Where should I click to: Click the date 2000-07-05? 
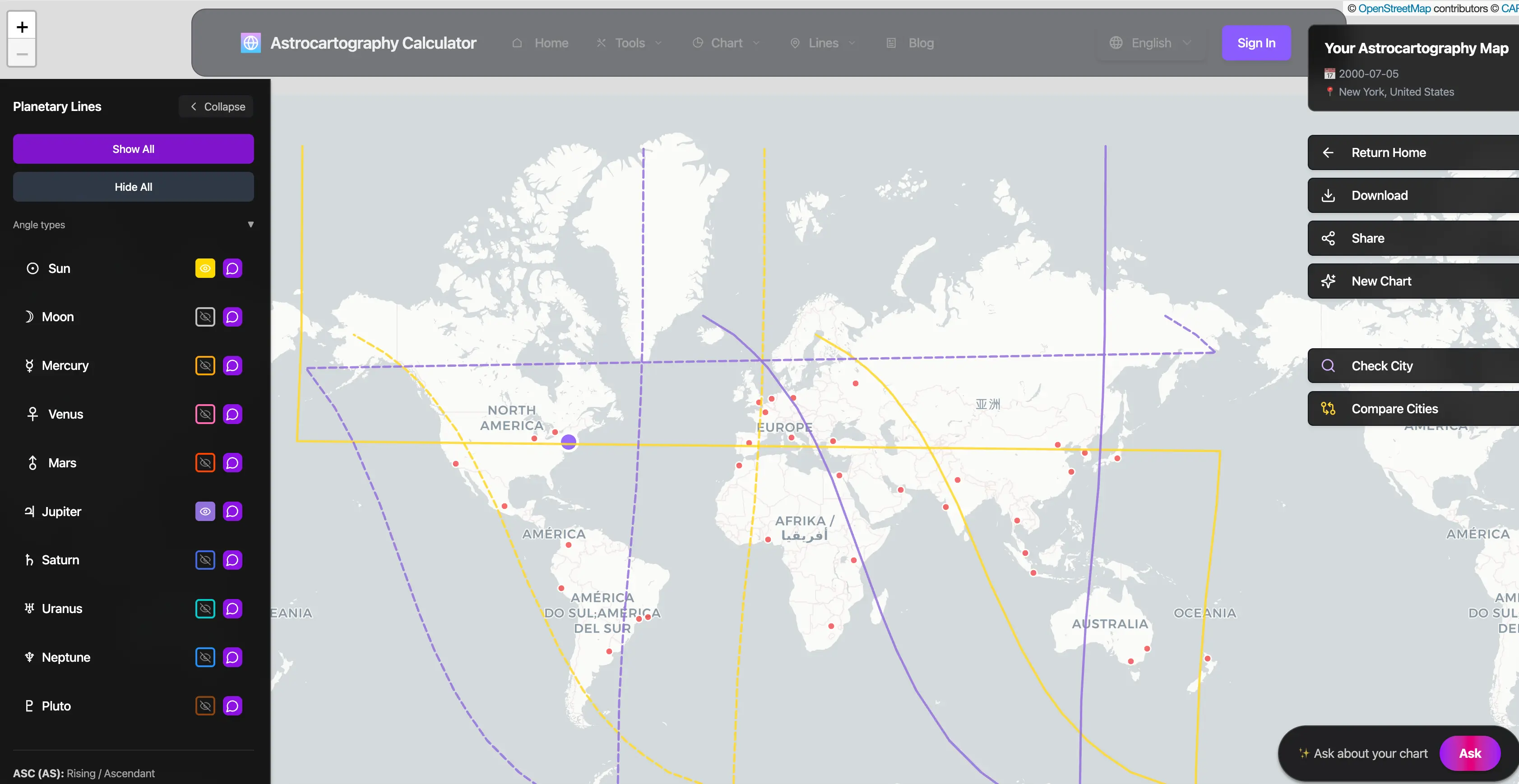pos(1369,74)
